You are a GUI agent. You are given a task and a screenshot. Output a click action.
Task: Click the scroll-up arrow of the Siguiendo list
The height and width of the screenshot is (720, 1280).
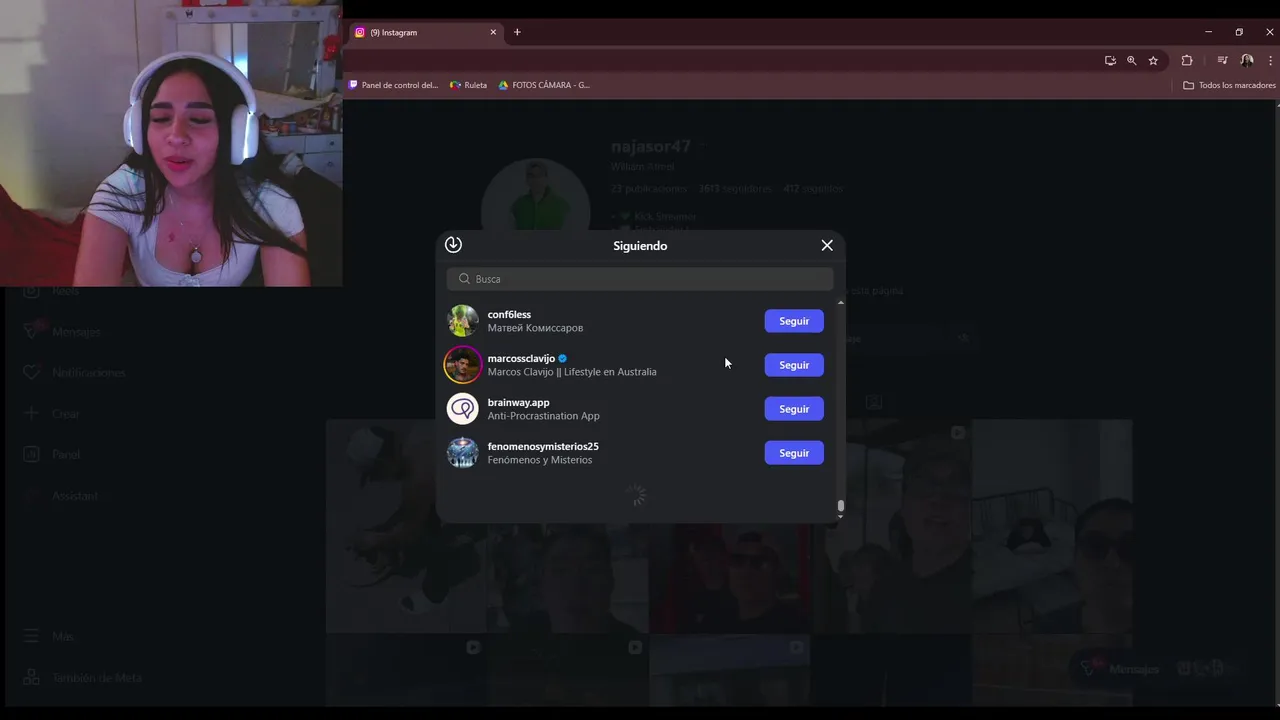tap(841, 302)
